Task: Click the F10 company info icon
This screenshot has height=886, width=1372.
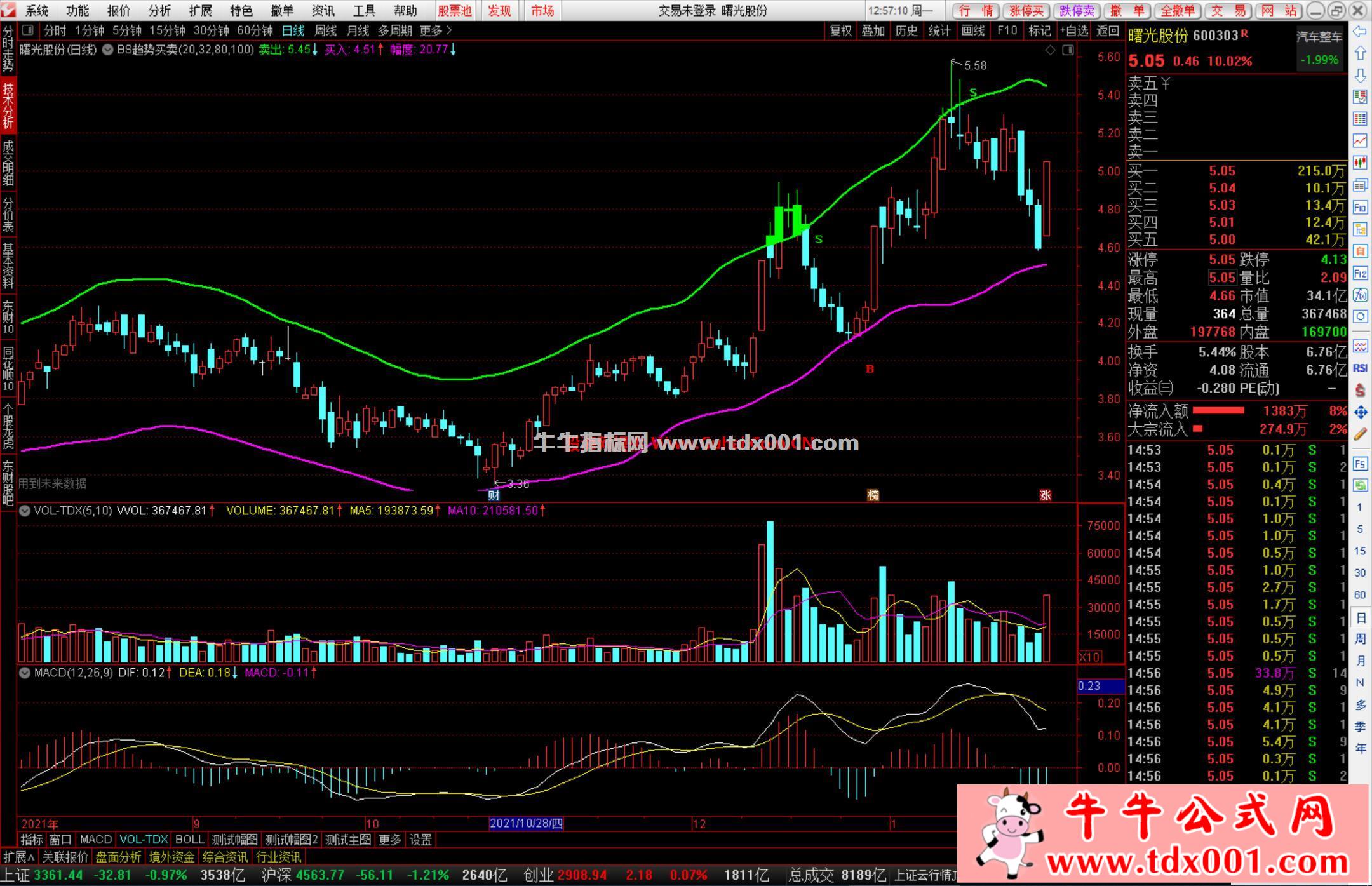Action: pos(1360,207)
